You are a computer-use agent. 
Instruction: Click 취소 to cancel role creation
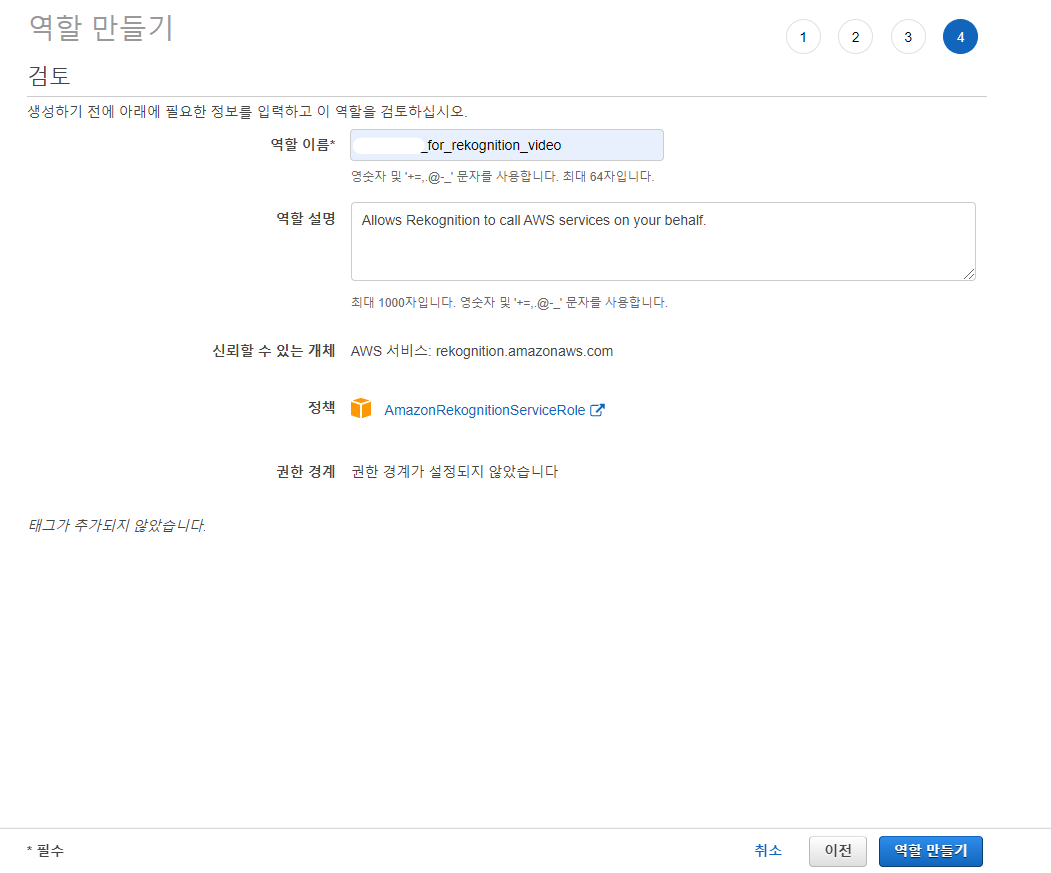pos(768,850)
